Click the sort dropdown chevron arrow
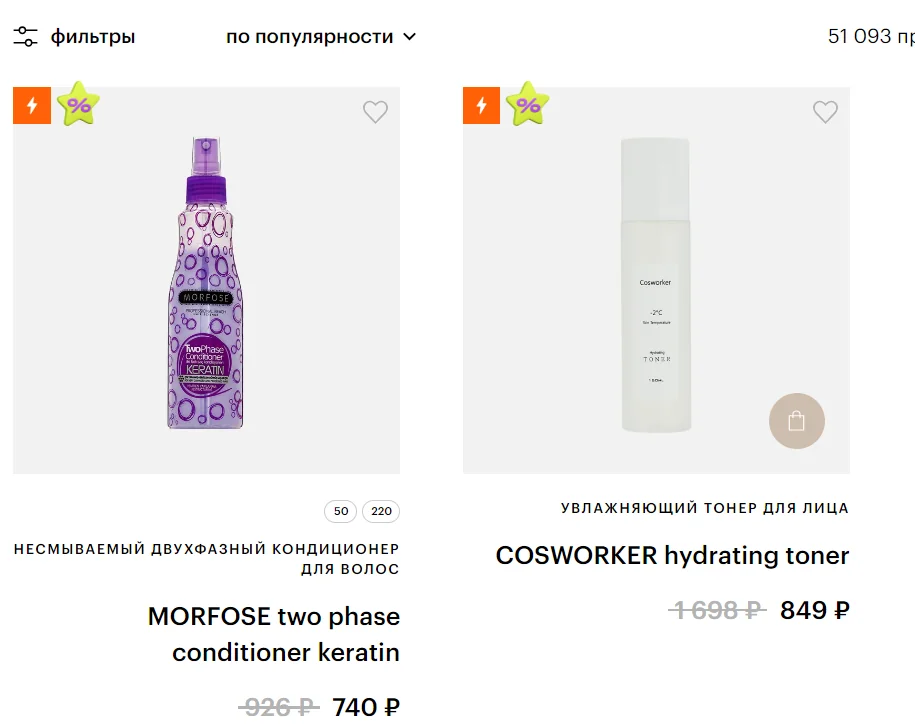915x725 pixels. point(410,36)
